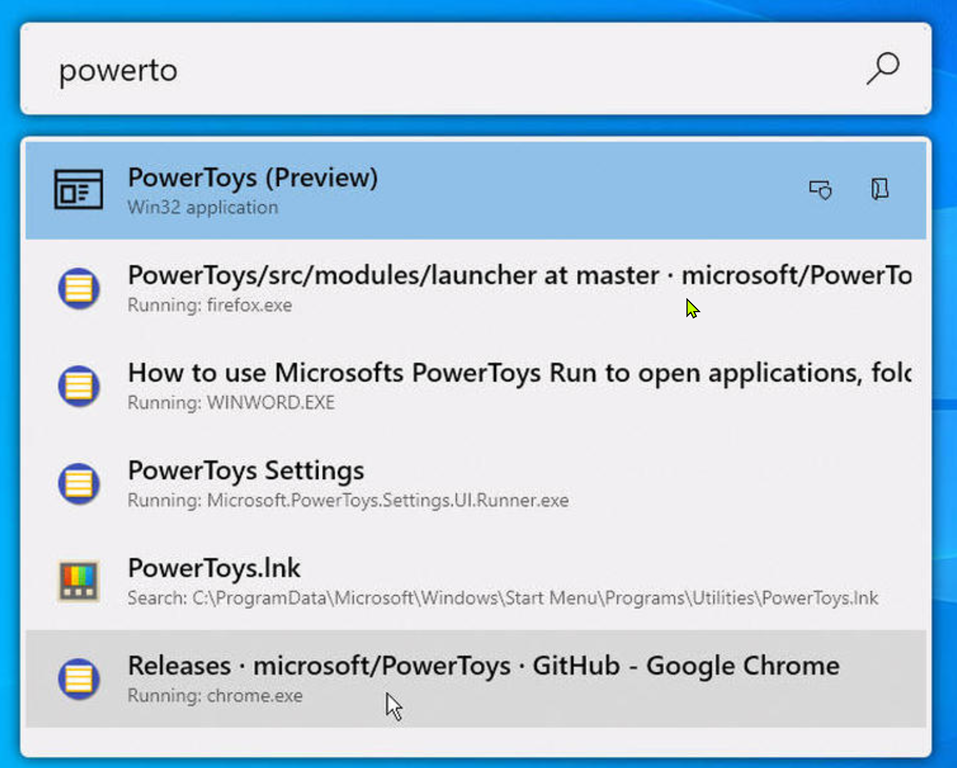Switch to PowerToys/src/modules/launcher Firefox window
957x768 pixels.
(519, 275)
